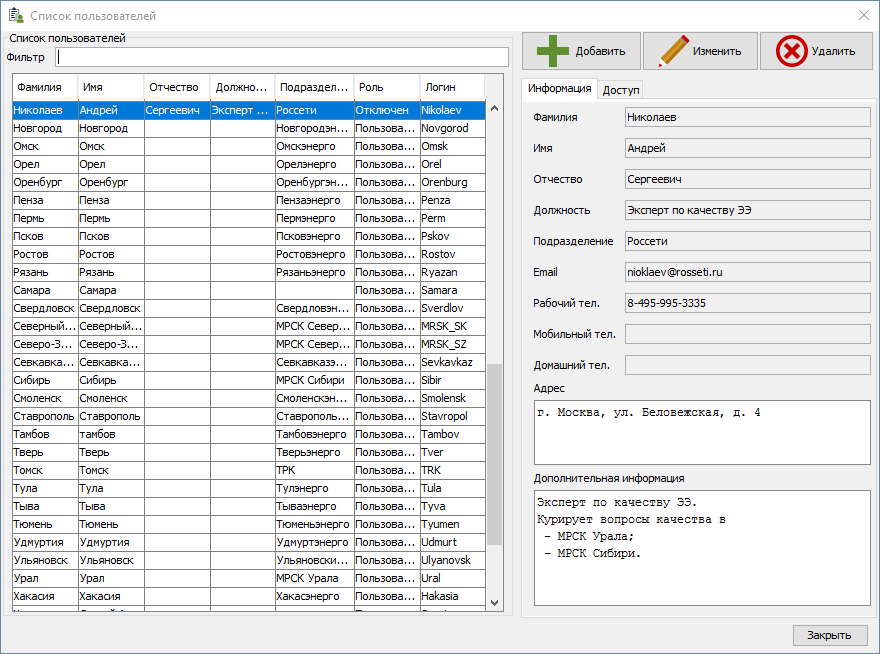Select the Omsk login cell
Image resolution: width=880 pixels, height=654 pixels.
click(453, 147)
